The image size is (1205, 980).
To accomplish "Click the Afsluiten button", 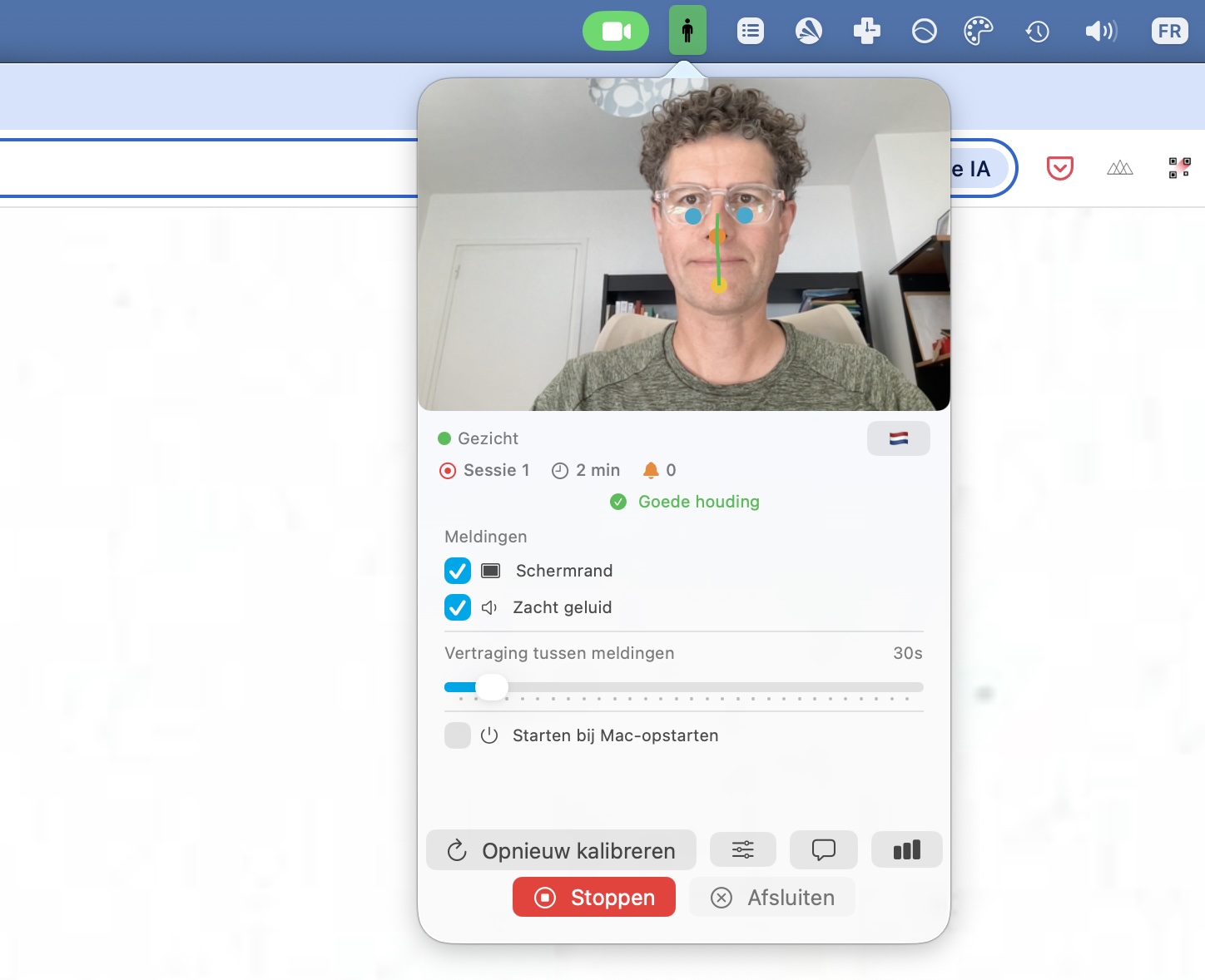I will click(x=772, y=897).
